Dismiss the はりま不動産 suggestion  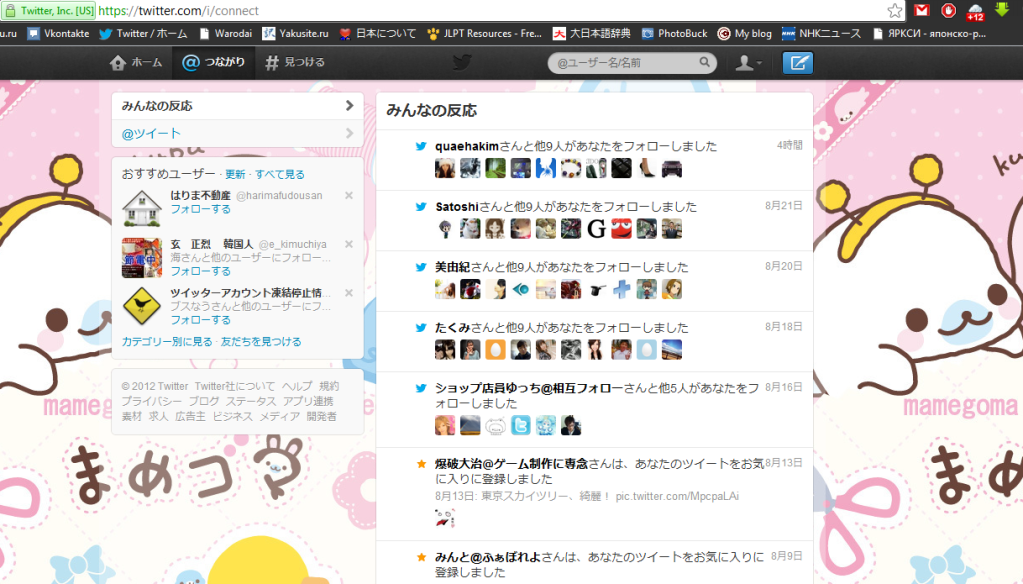(349, 195)
